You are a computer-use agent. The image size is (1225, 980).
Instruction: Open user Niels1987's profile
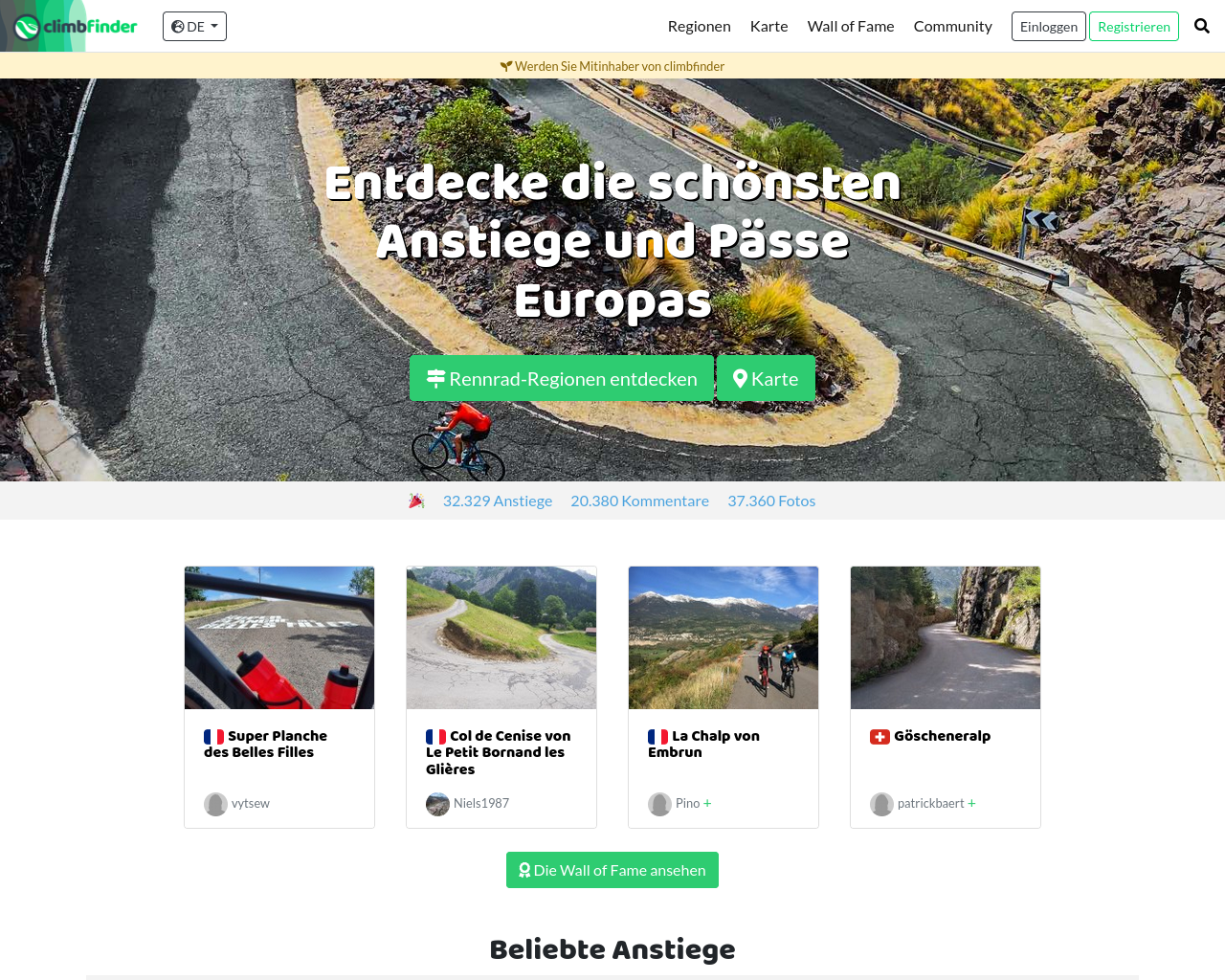[x=481, y=803]
